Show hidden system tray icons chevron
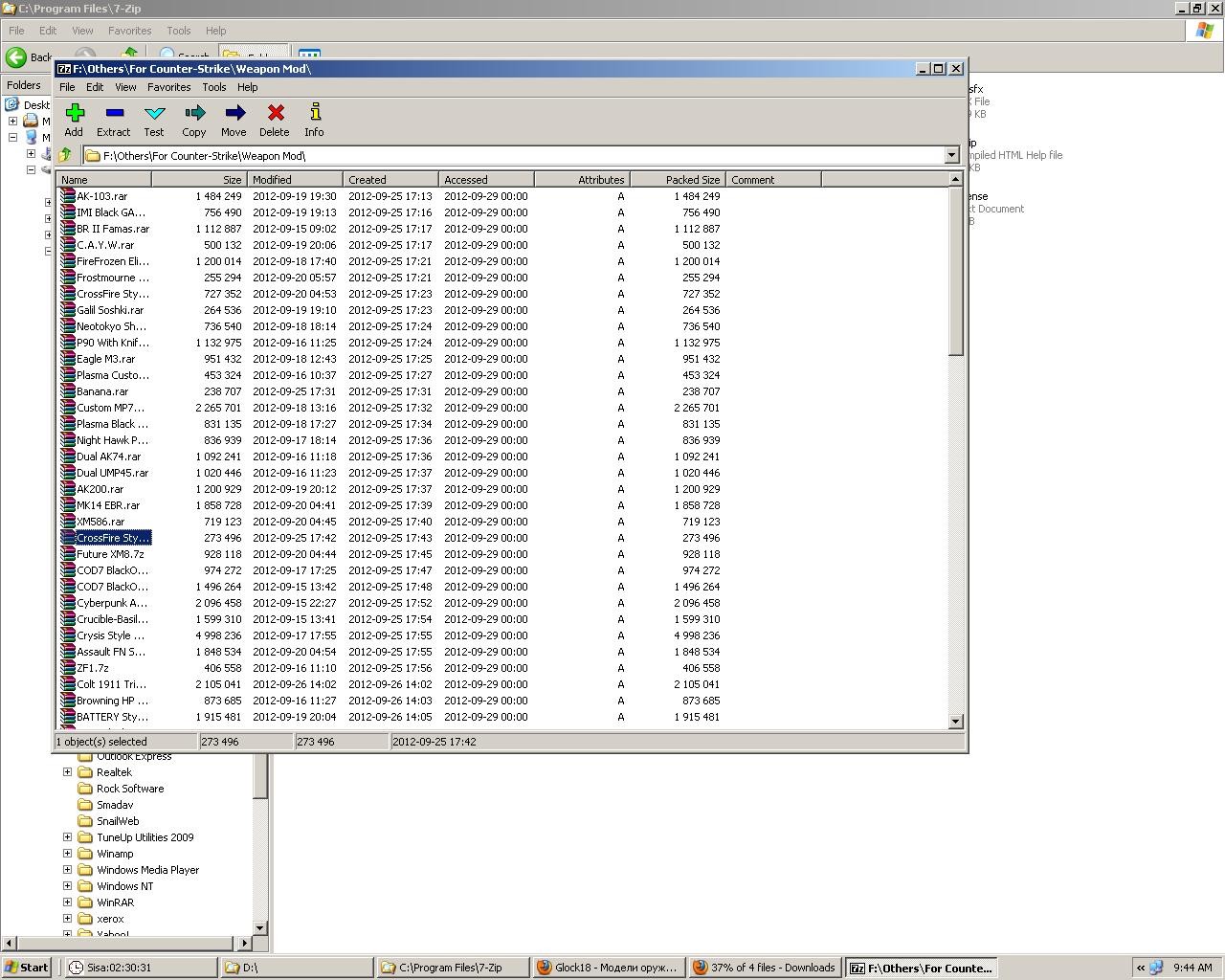The height and width of the screenshot is (980, 1225). coord(1140,968)
